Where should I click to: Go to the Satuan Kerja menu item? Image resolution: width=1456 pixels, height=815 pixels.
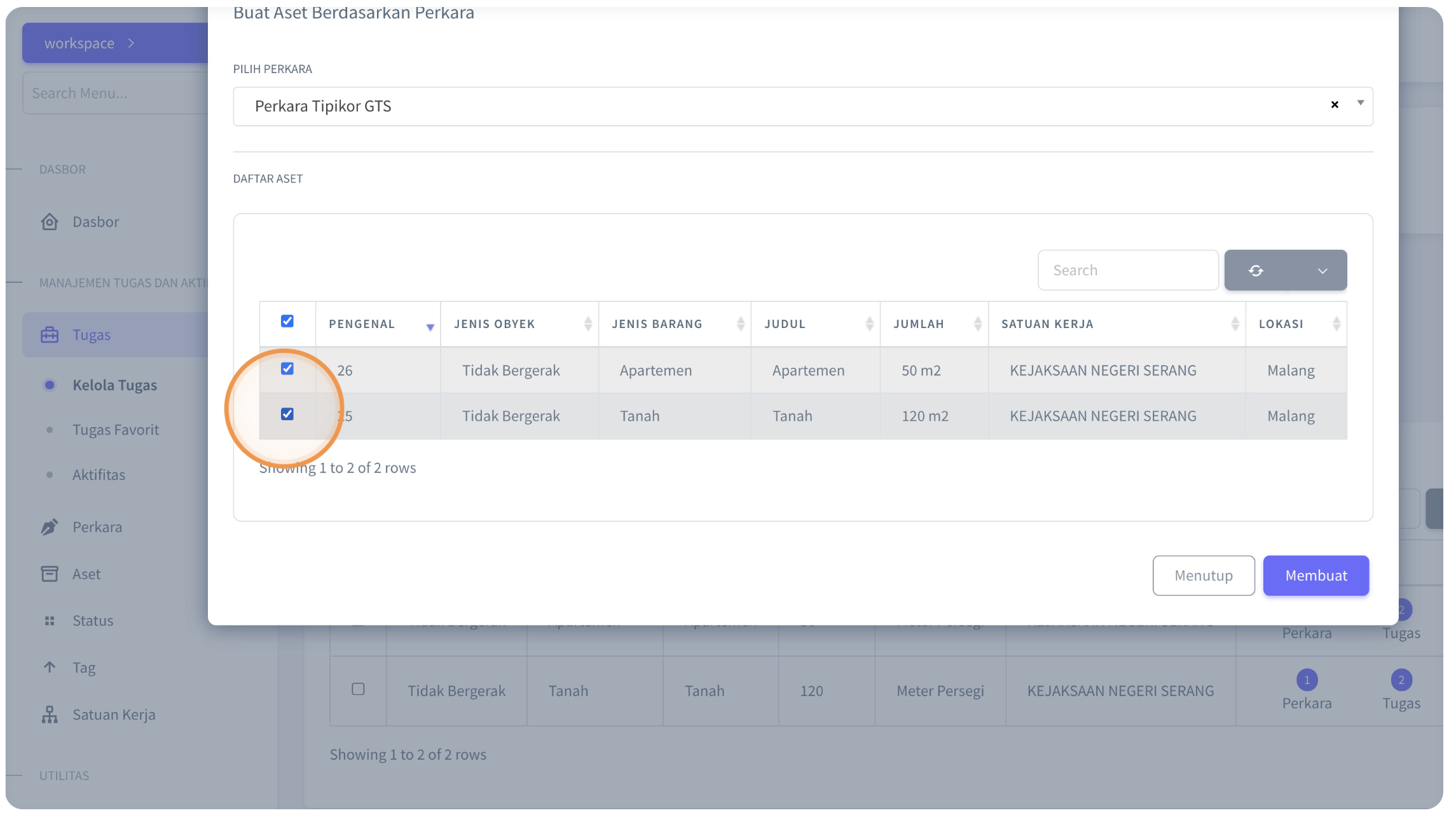click(x=114, y=715)
